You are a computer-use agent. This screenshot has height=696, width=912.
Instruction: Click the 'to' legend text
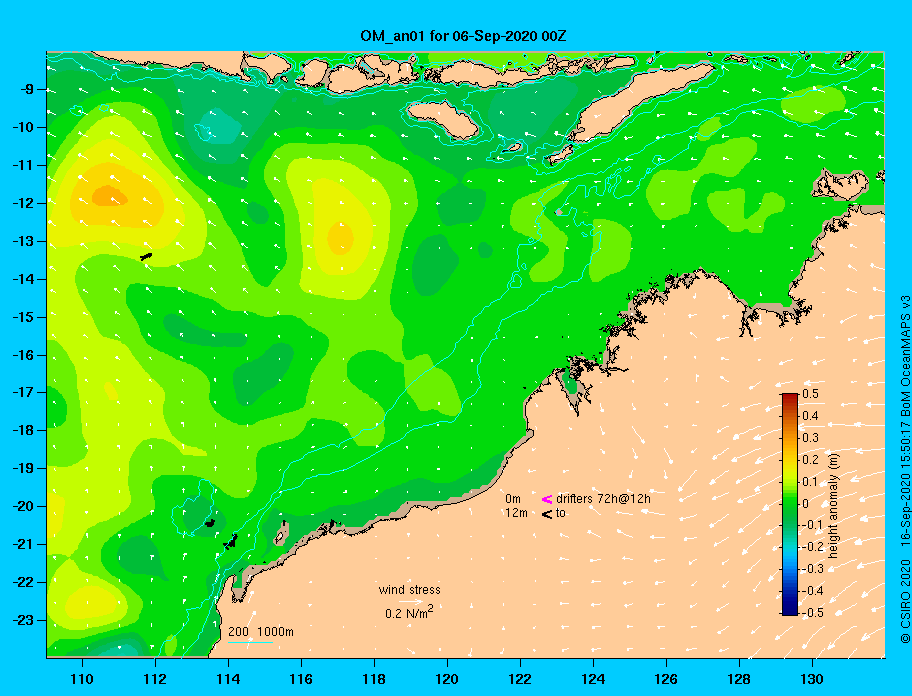(561, 513)
